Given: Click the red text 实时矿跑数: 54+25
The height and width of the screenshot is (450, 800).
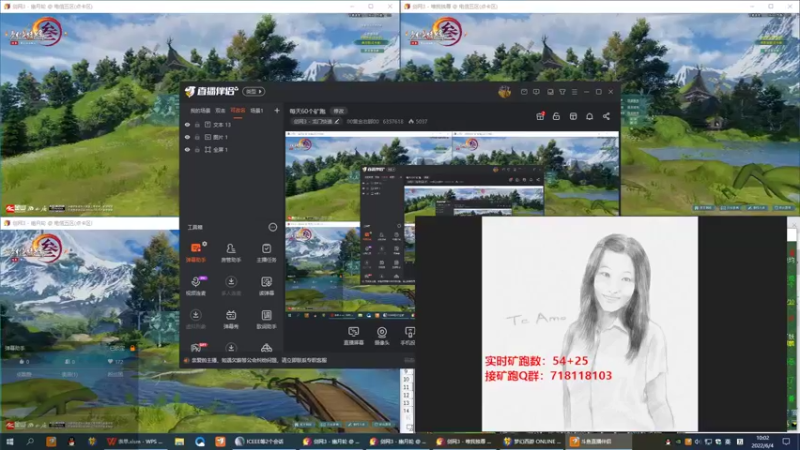Looking at the screenshot, I should (536, 361).
